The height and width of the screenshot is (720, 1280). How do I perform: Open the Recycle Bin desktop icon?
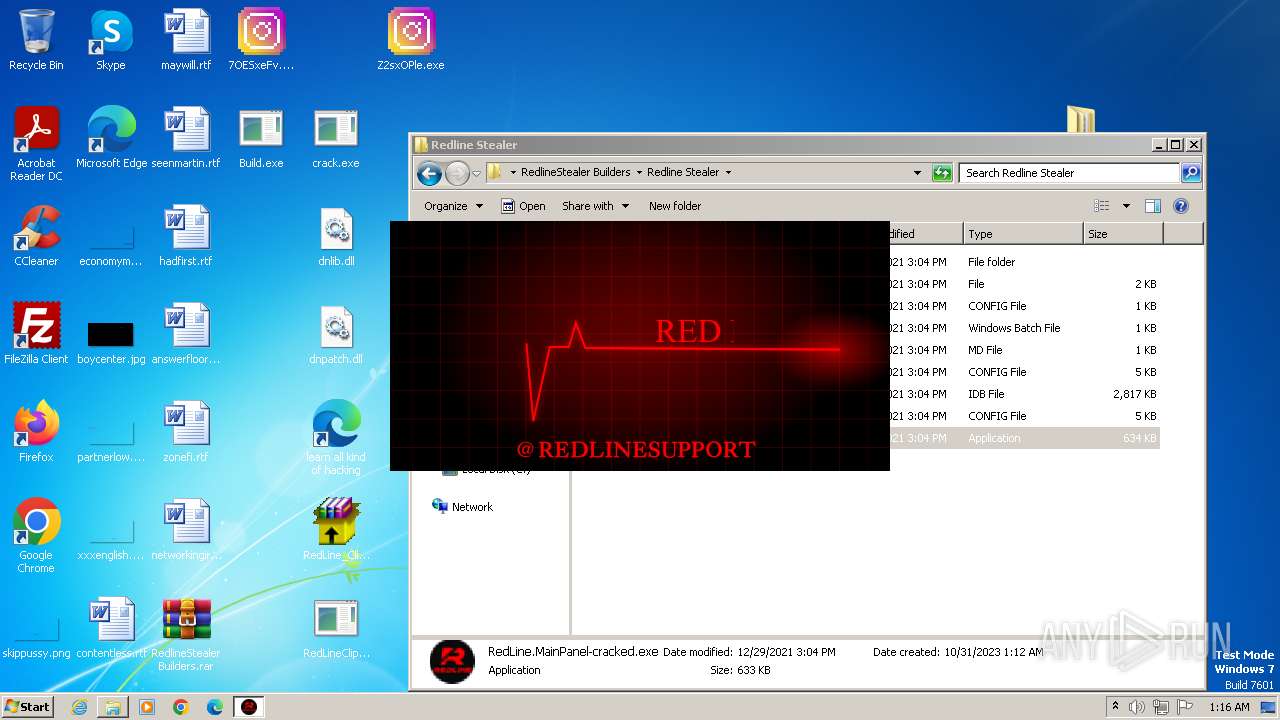click(36, 40)
